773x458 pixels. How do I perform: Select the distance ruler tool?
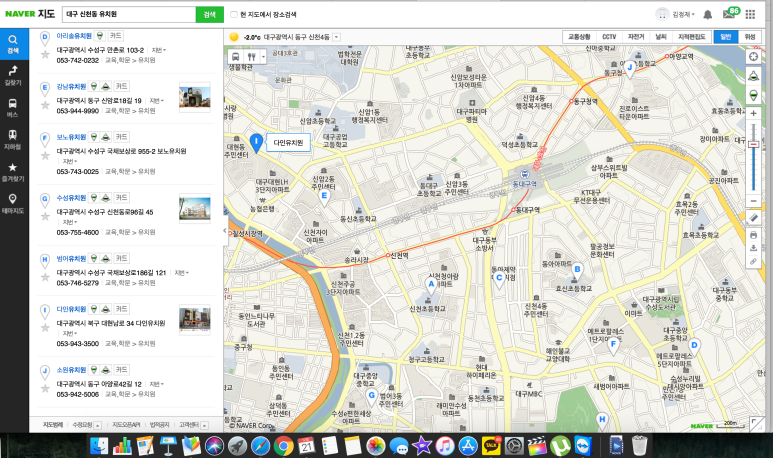pos(753,217)
